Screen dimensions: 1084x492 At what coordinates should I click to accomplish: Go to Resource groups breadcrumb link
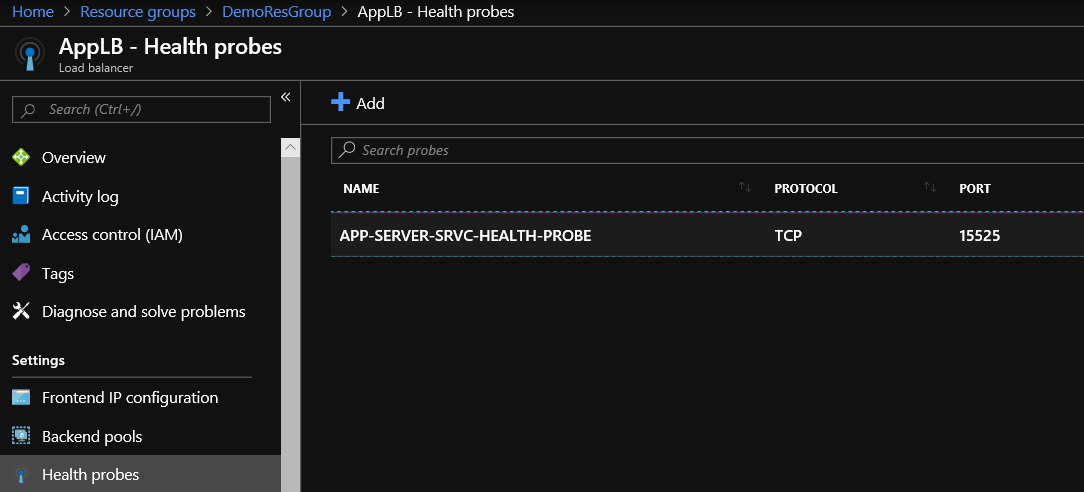pyautogui.click(x=138, y=12)
